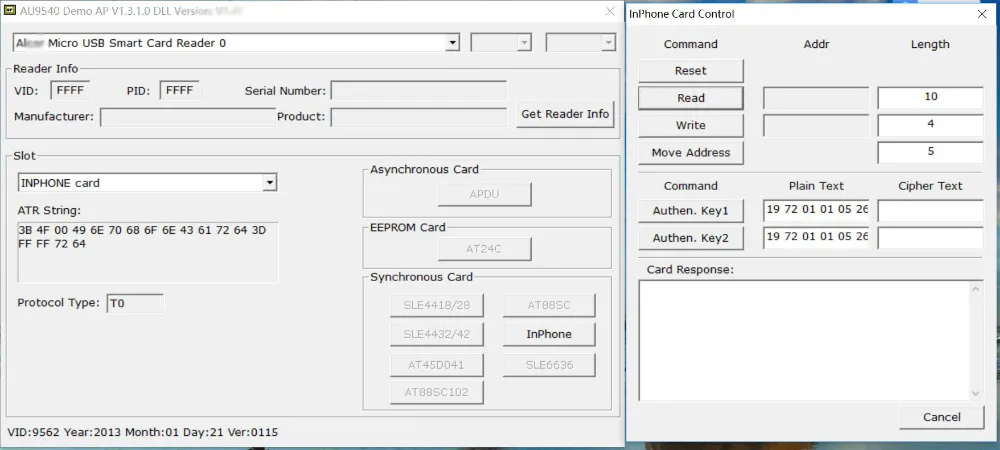
Task: Click the Write length field showing 4
Action: (930, 126)
